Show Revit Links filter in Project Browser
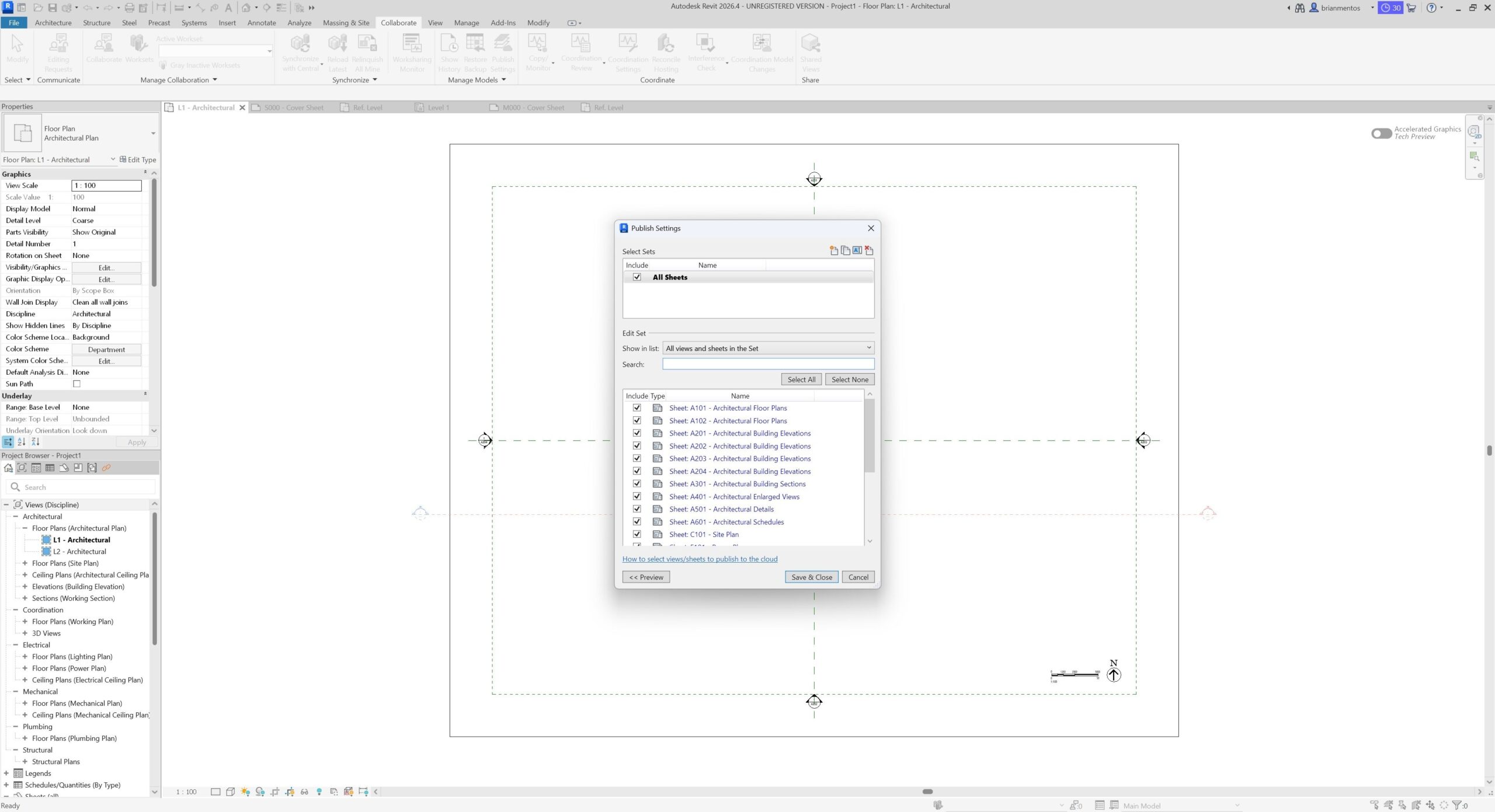This screenshot has height=812, width=1495. [x=106, y=468]
